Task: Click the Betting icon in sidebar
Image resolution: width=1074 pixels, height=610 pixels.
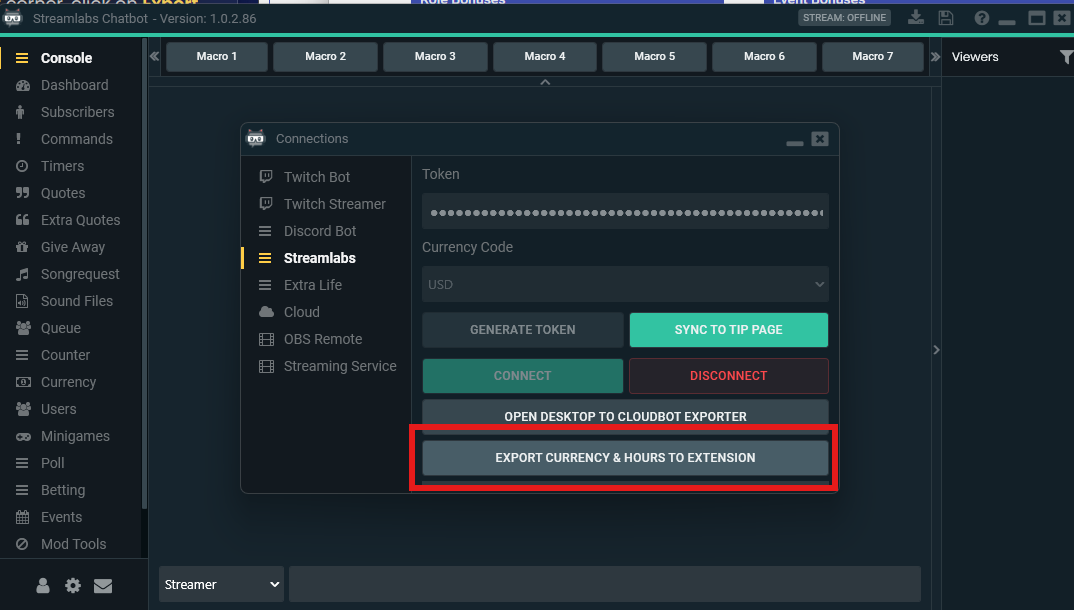Action: (x=23, y=490)
